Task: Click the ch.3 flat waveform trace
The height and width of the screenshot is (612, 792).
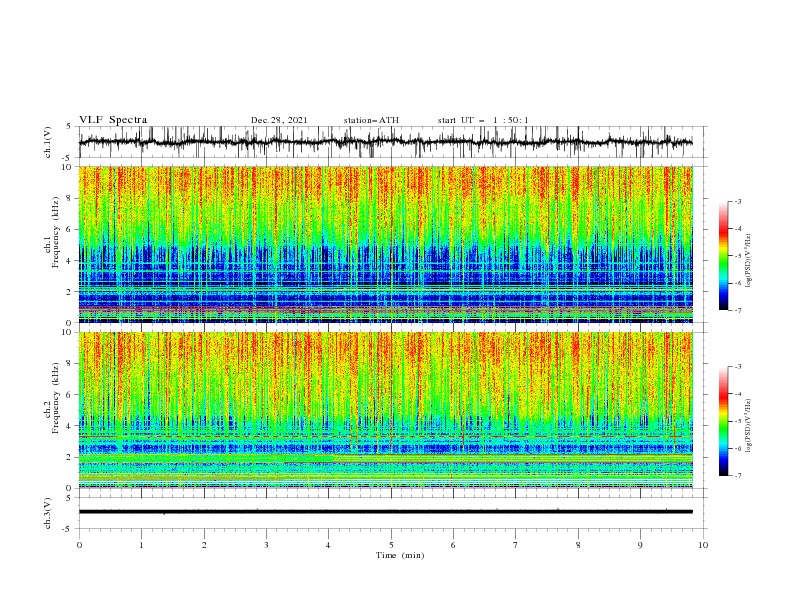Action: pos(386,512)
